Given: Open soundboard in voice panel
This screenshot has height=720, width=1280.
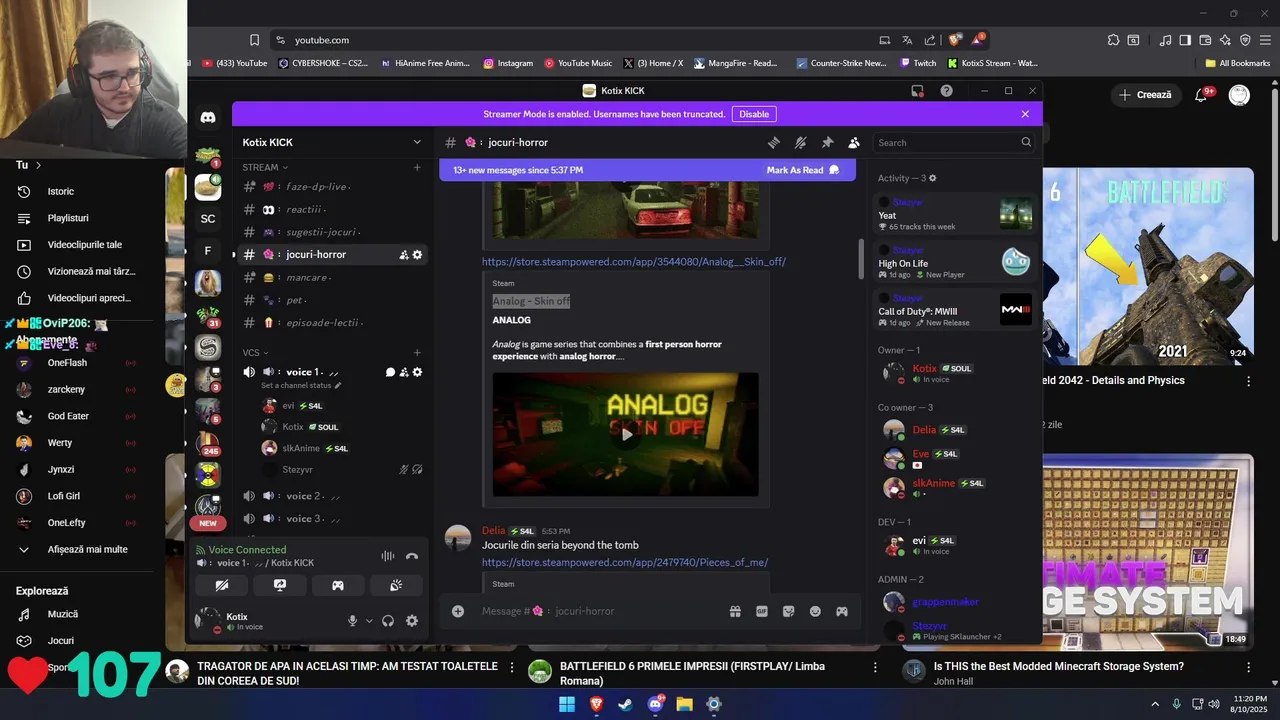Looking at the screenshot, I should (396, 585).
